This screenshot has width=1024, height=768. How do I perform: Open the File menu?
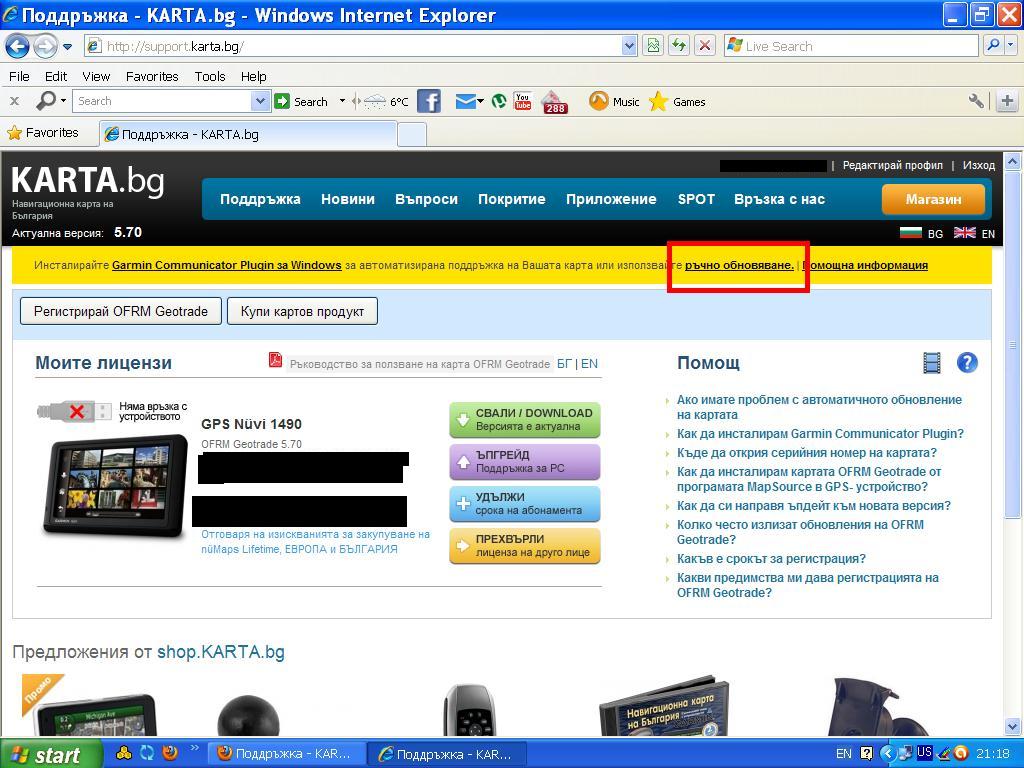[x=19, y=76]
